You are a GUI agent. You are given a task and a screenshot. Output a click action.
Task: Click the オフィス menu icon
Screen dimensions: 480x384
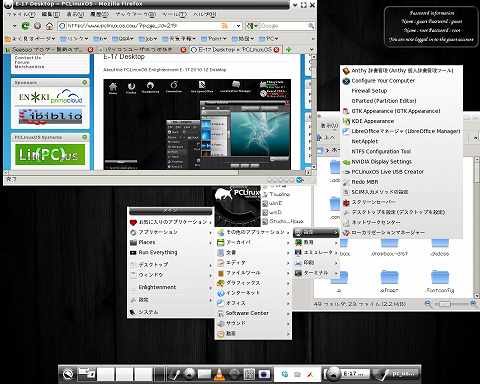coord(220,303)
